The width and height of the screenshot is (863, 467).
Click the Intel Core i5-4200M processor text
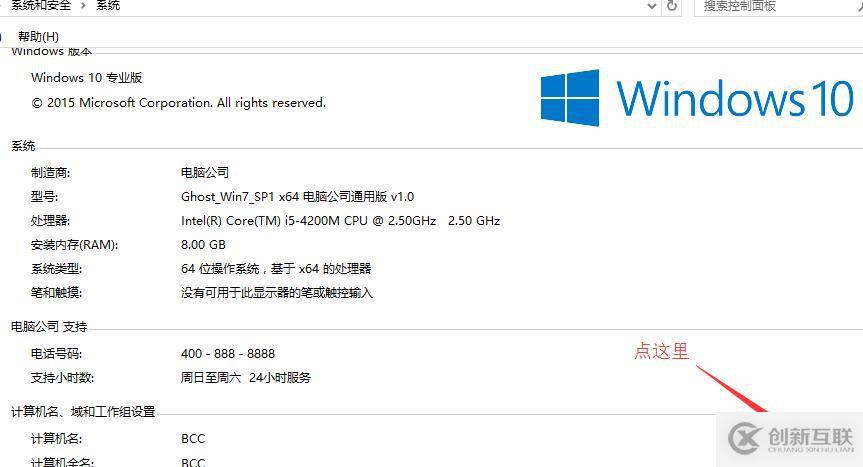pos(340,221)
